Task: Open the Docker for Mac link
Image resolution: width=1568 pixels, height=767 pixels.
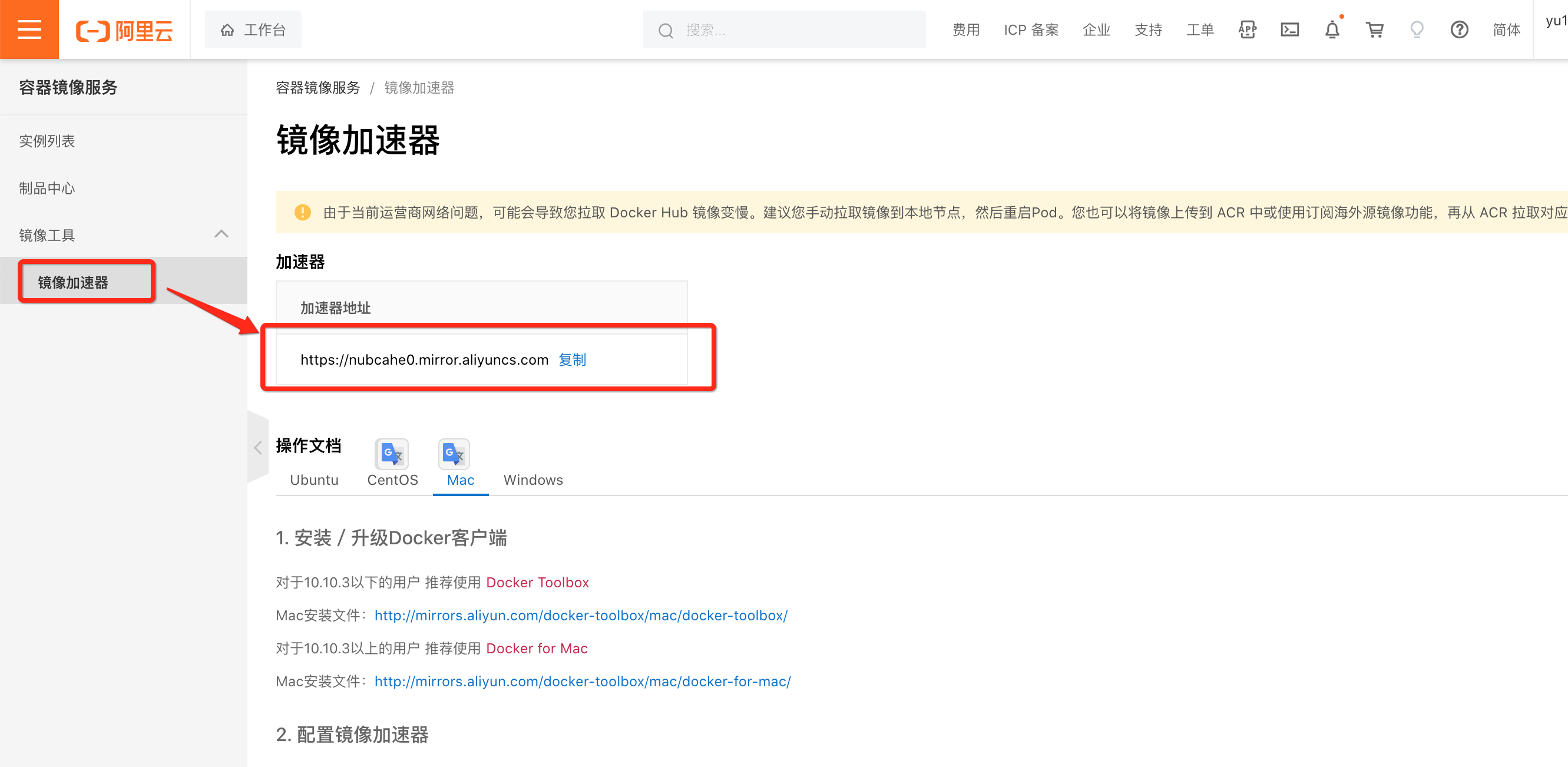Action: [537, 648]
